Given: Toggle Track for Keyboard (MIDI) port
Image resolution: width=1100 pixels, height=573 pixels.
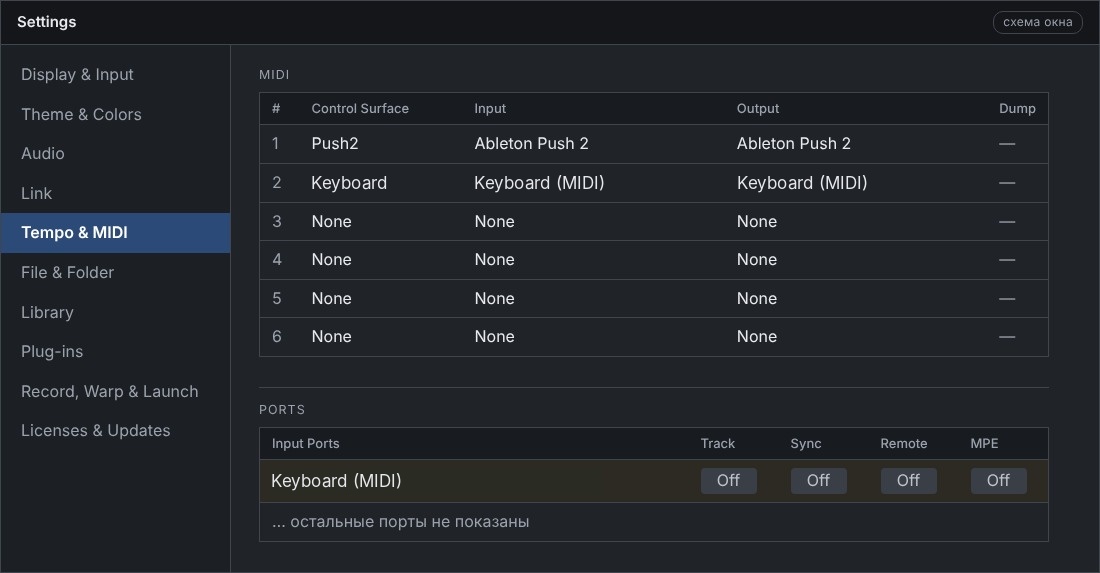Looking at the screenshot, I should pos(728,480).
